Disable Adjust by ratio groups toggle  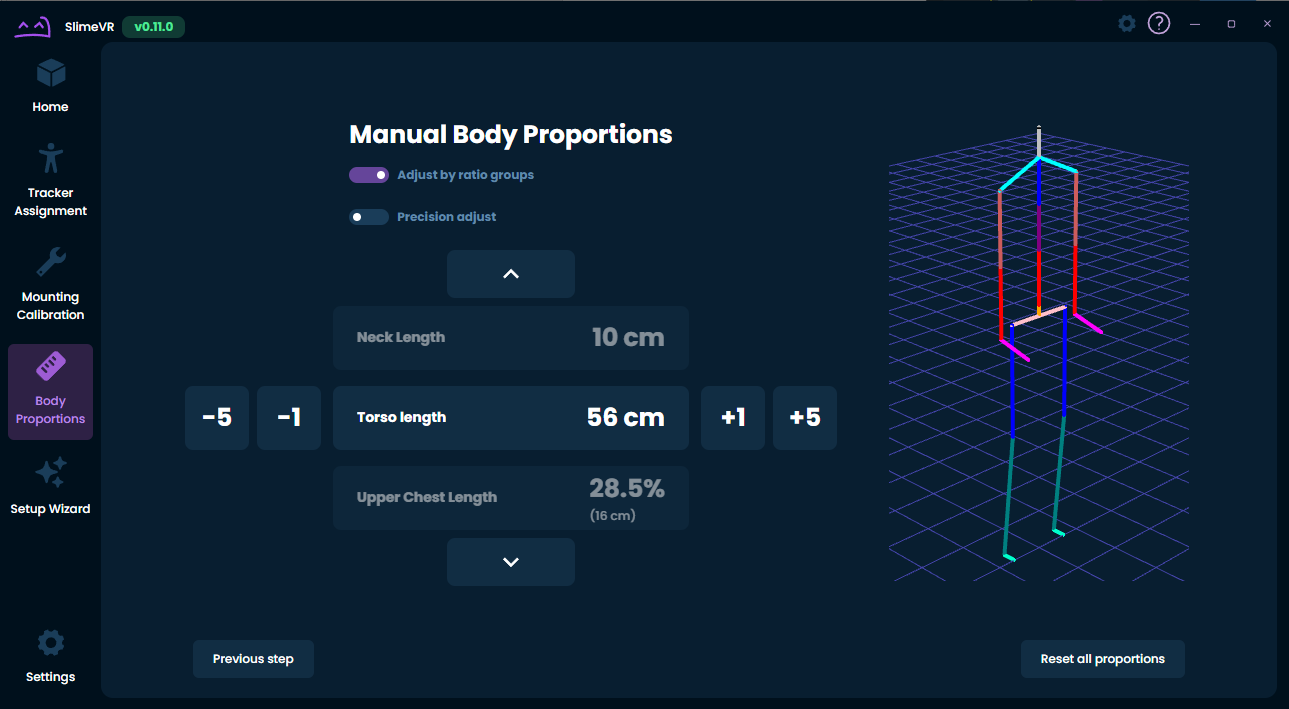point(369,175)
